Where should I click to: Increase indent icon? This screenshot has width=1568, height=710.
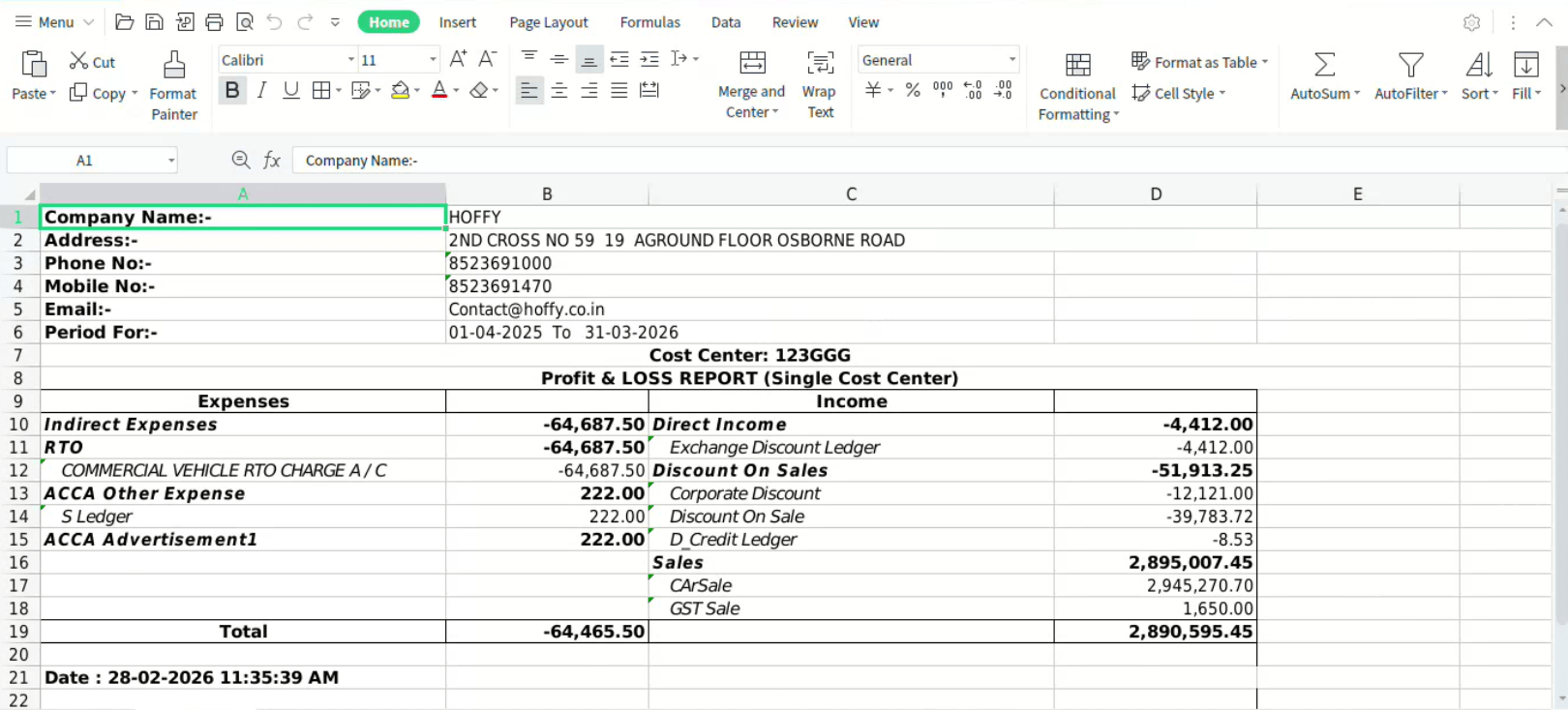(x=649, y=59)
